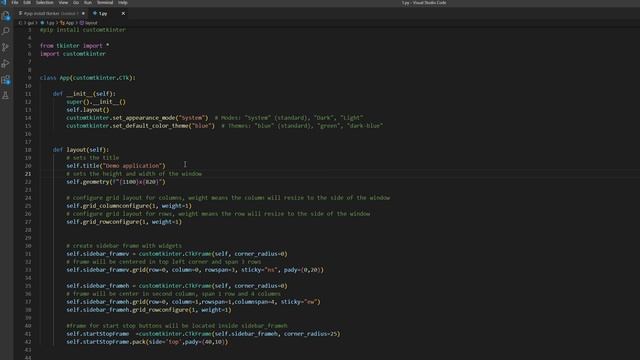This screenshot has height=360, width=640.
Task: Select App class in the breadcrumb
Action: coord(67,23)
